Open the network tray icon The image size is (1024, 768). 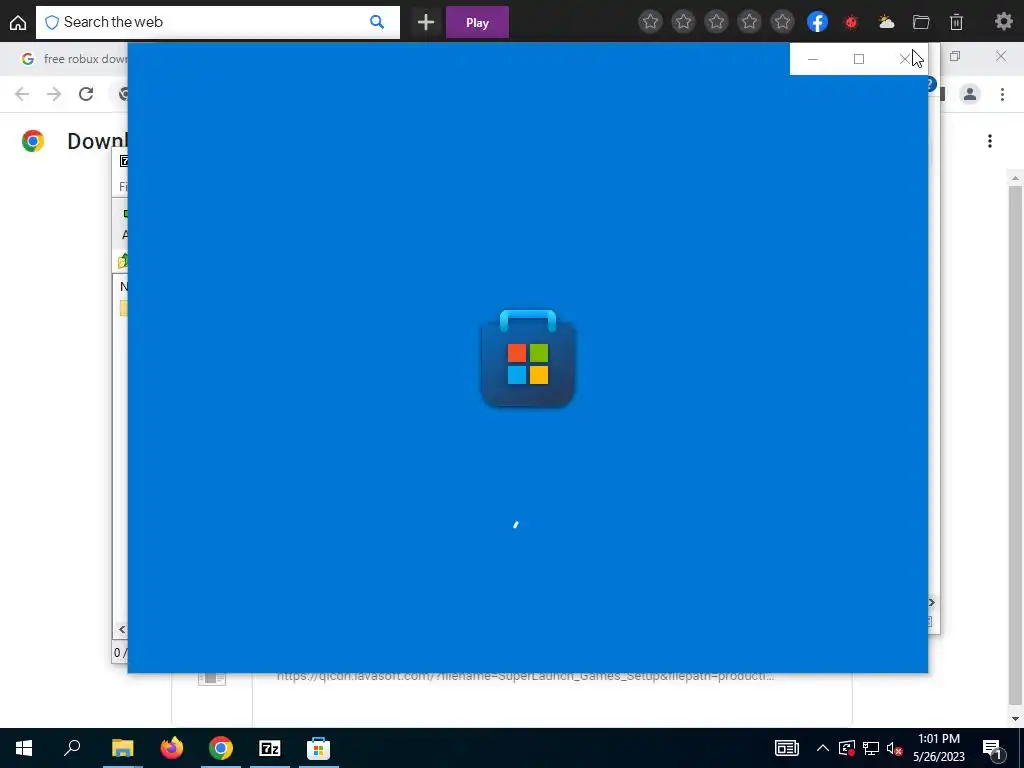tap(871, 748)
